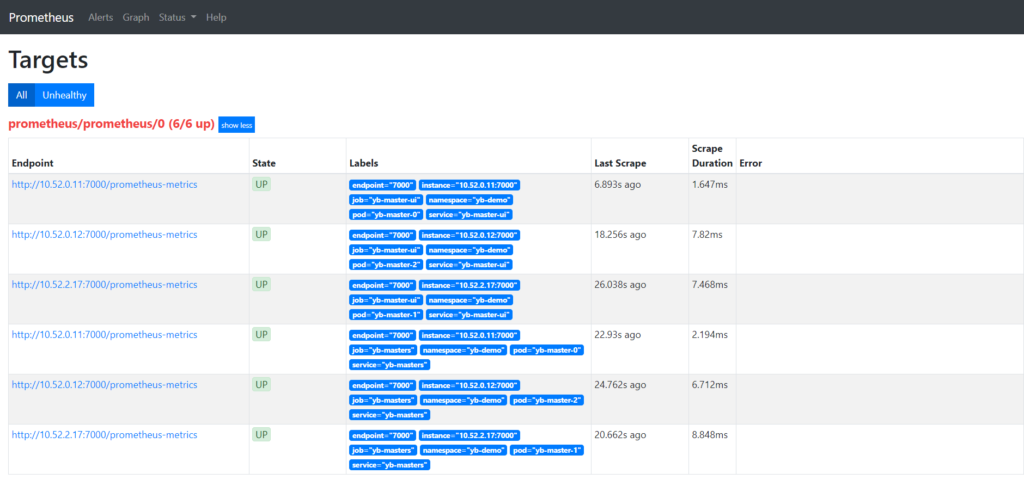Screen dimensions: 1024x486
Task: Click the Scrape Duration column header
Action: click(x=710, y=155)
